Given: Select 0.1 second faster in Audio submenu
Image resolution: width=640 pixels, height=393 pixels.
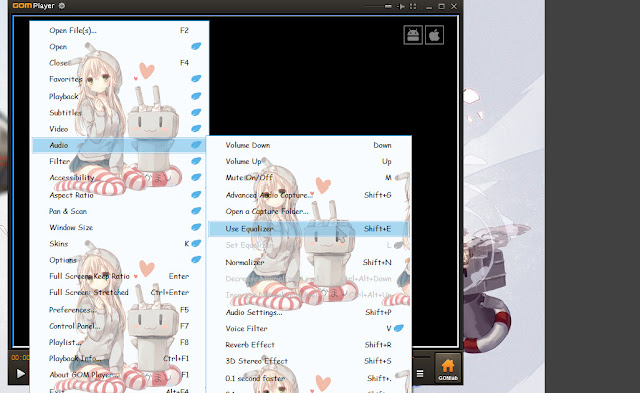Looking at the screenshot, I should click(x=308, y=378).
